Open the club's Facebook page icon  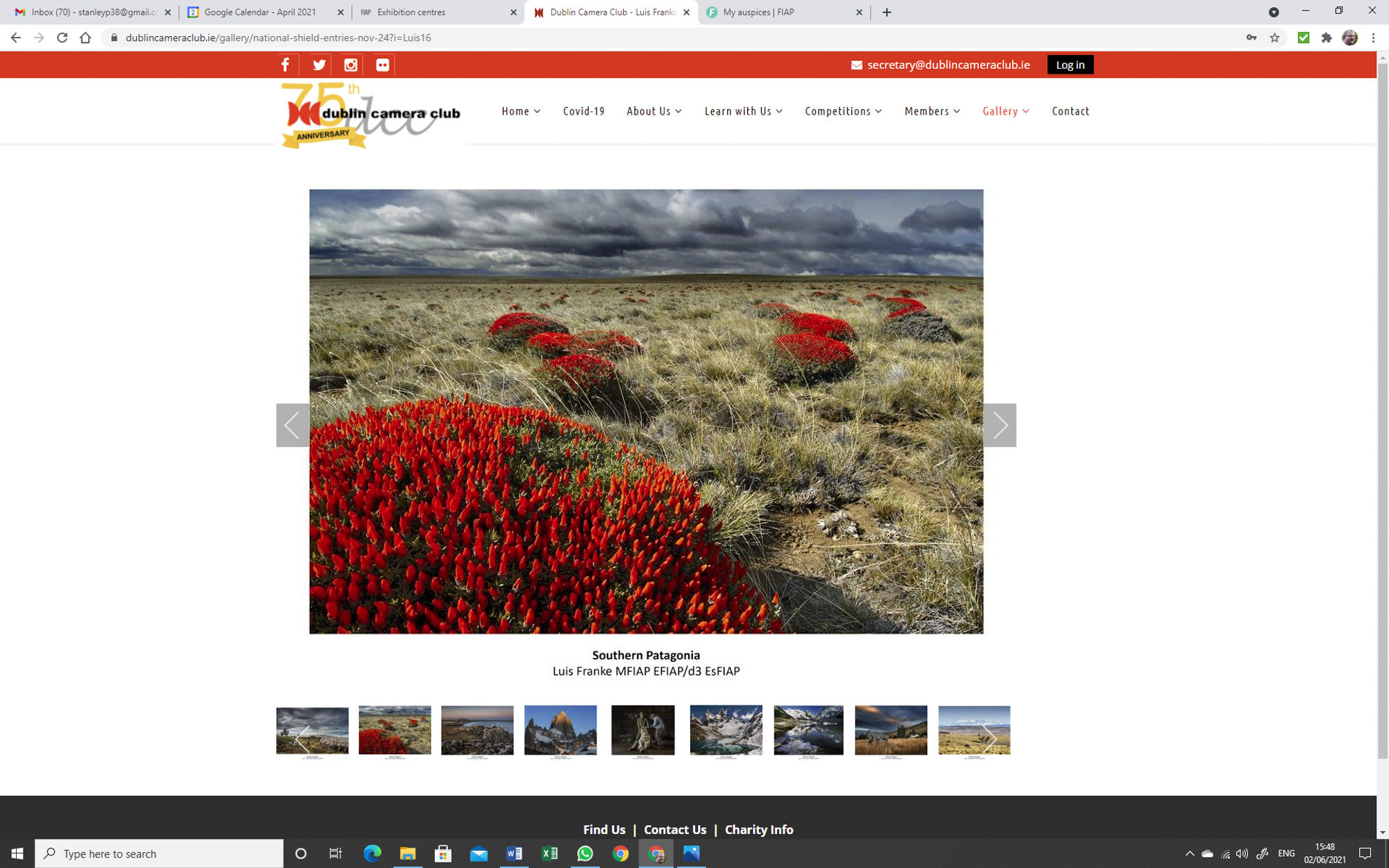pyautogui.click(x=285, y=65)
